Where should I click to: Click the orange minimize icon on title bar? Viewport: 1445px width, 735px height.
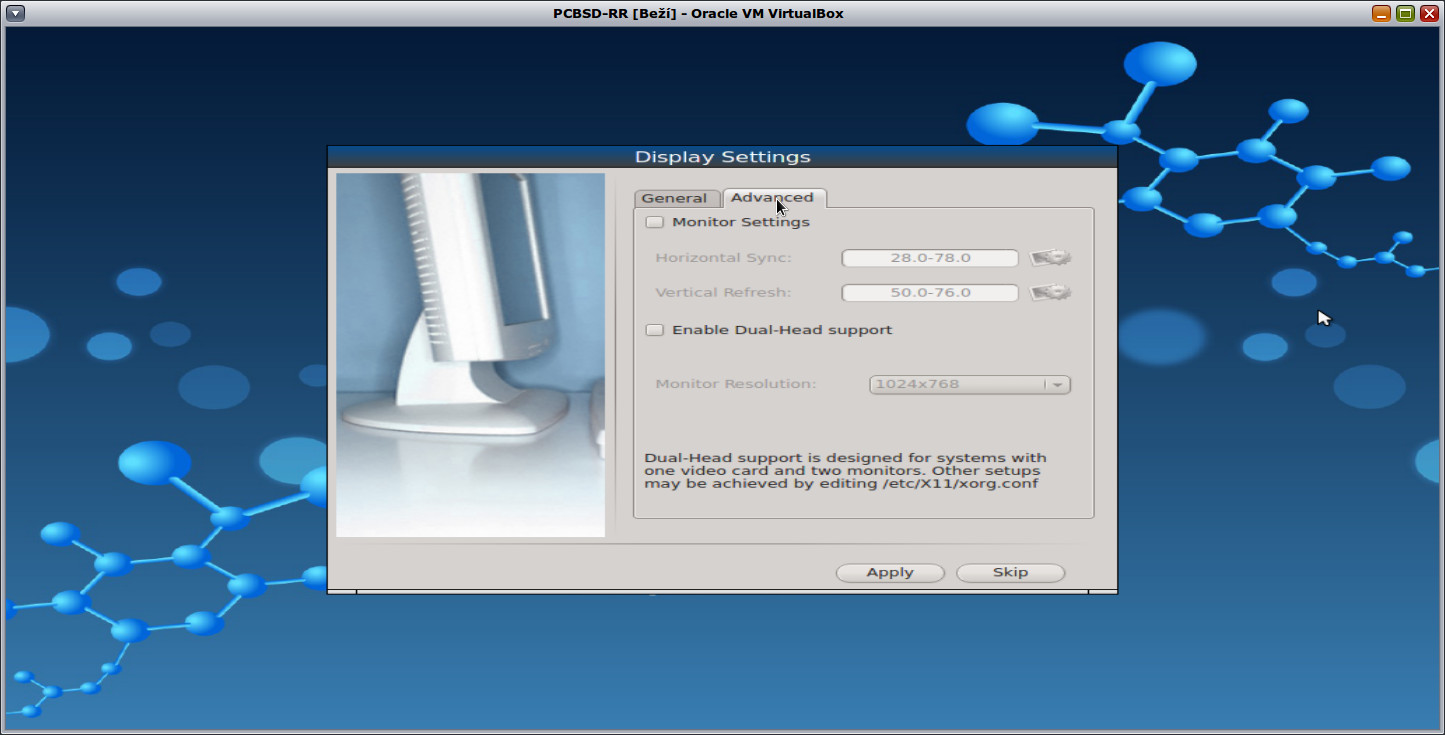tap(1382, 13)
